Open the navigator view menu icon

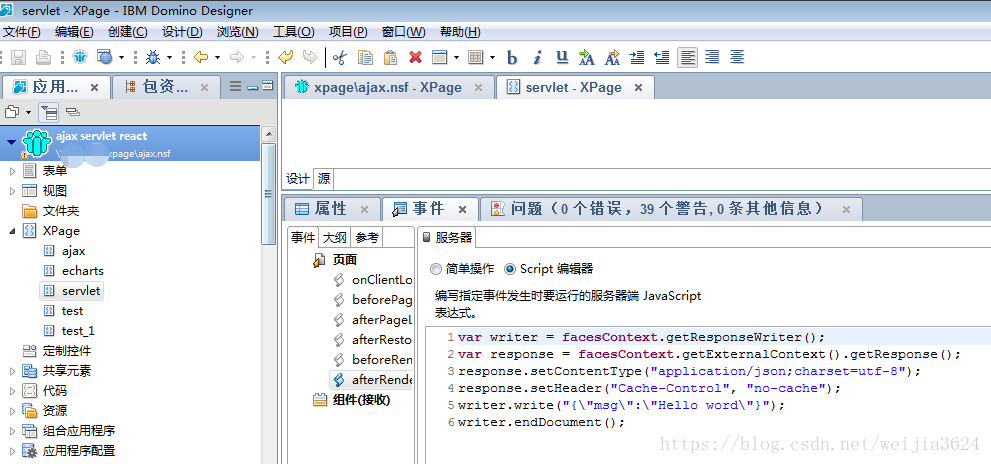(x=235, y=87)
